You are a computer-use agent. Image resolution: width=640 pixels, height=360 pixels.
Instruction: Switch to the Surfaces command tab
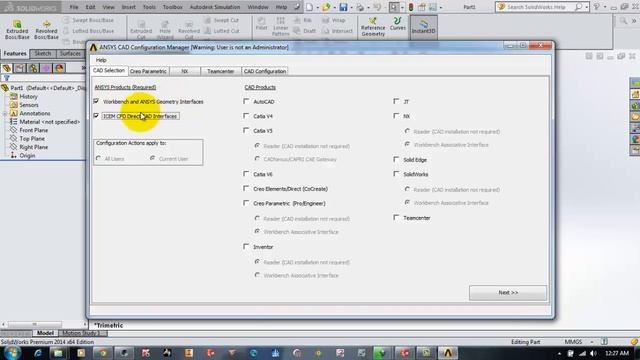(70, 53)
